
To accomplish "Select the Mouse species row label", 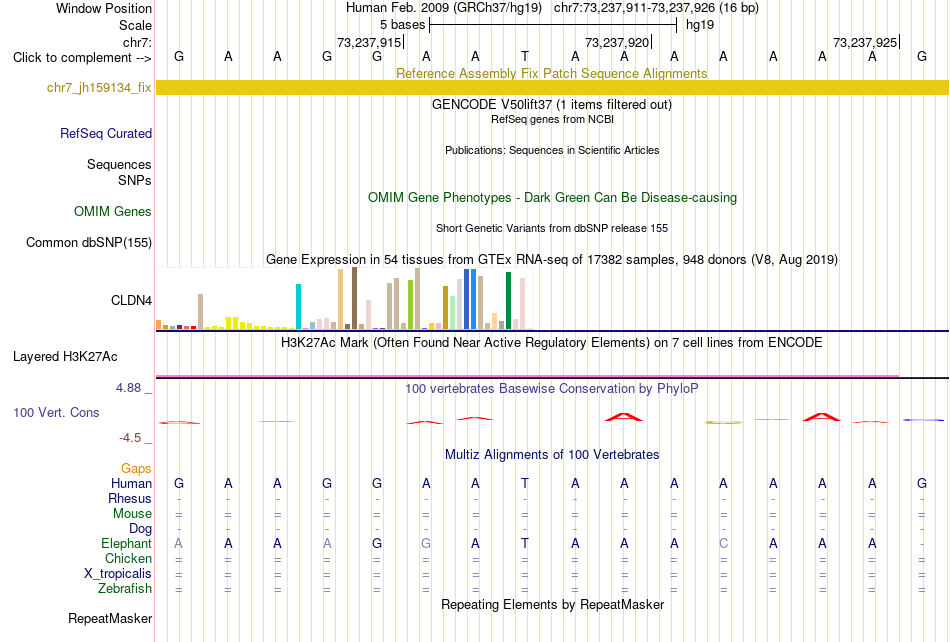I will [132, 514].
